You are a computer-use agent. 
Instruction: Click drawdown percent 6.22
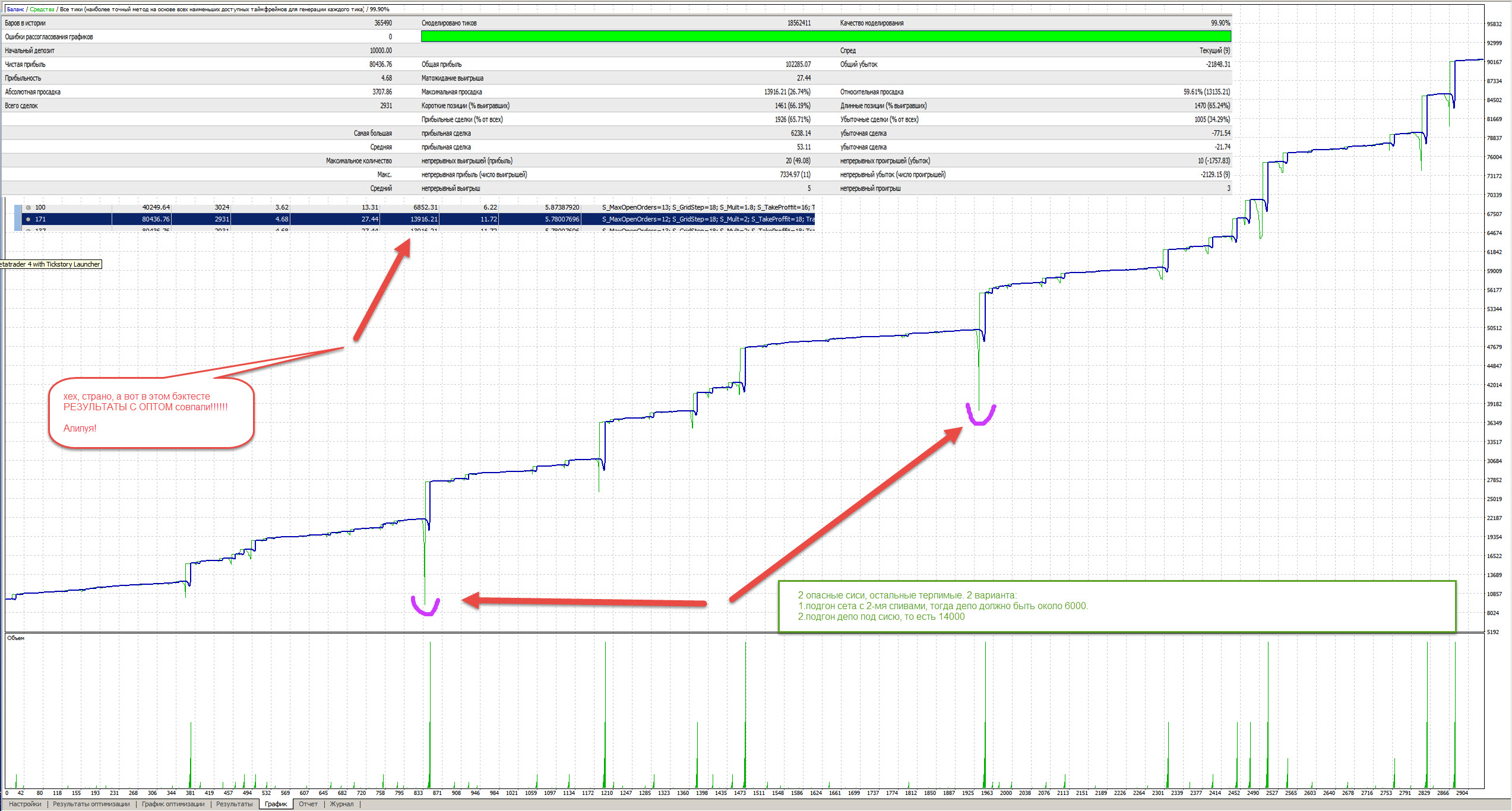coord(490,207)
